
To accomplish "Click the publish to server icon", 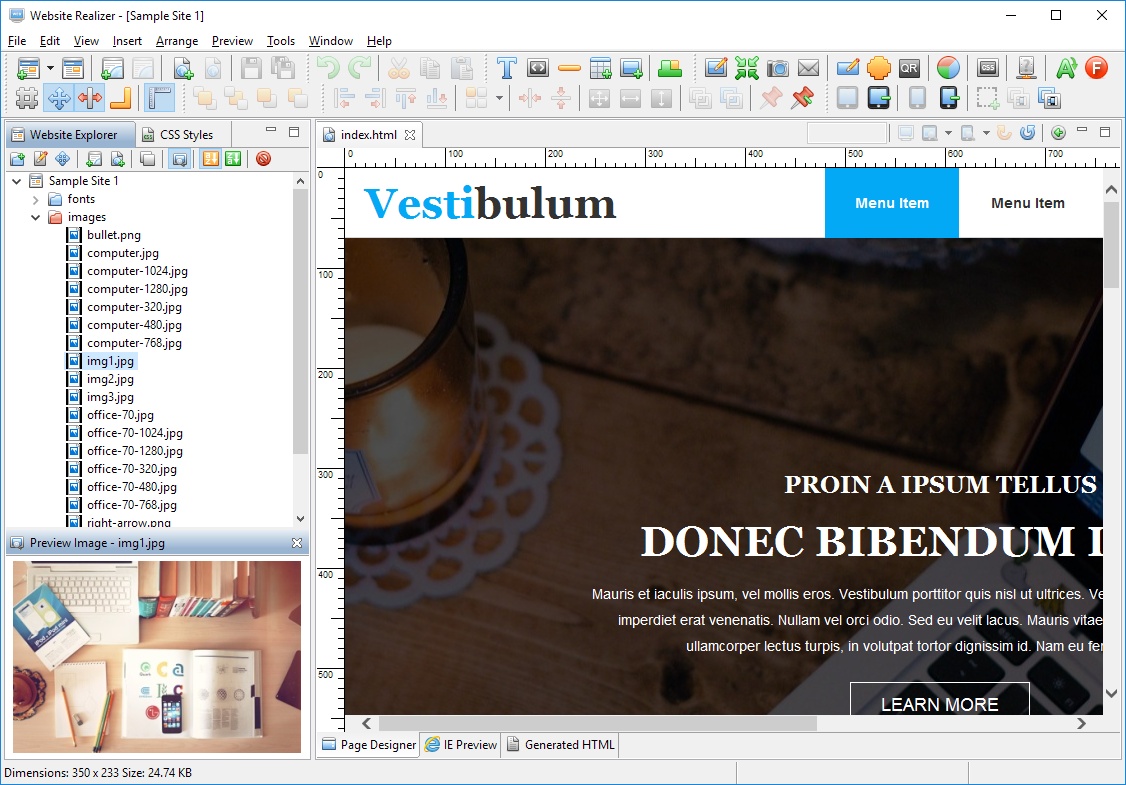I will coord(1027,68).
